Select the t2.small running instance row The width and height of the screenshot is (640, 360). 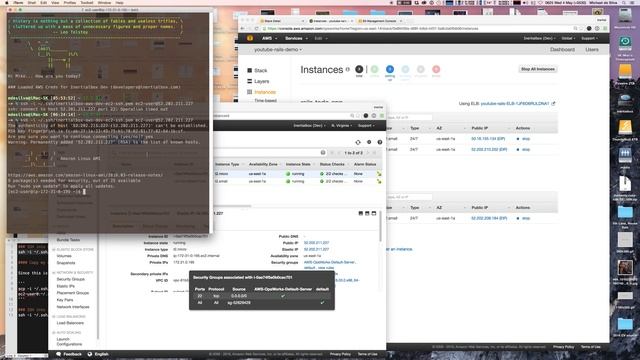tap(298, 181)
